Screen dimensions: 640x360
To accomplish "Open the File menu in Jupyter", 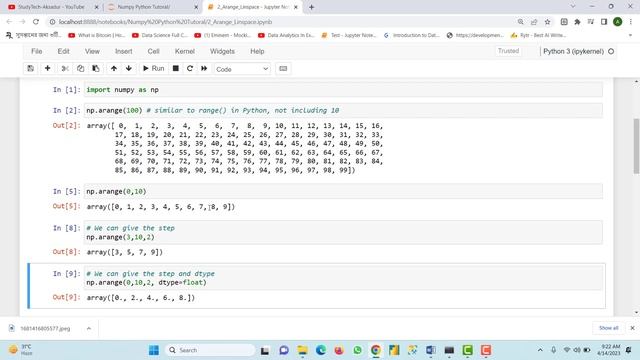I will [37, 51].
